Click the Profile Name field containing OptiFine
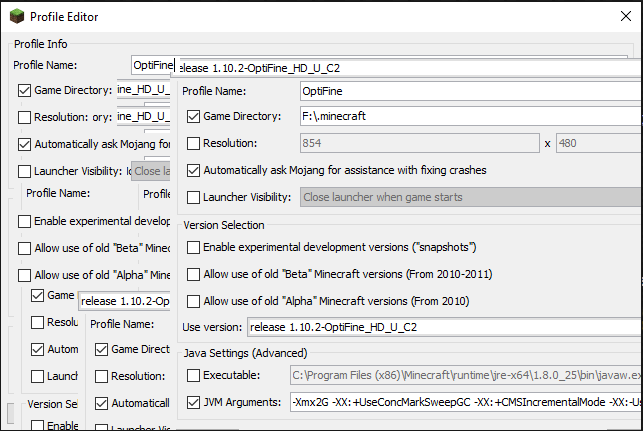Screen dimensions: 643x431 pyautogui.click(x=470, y=90)
